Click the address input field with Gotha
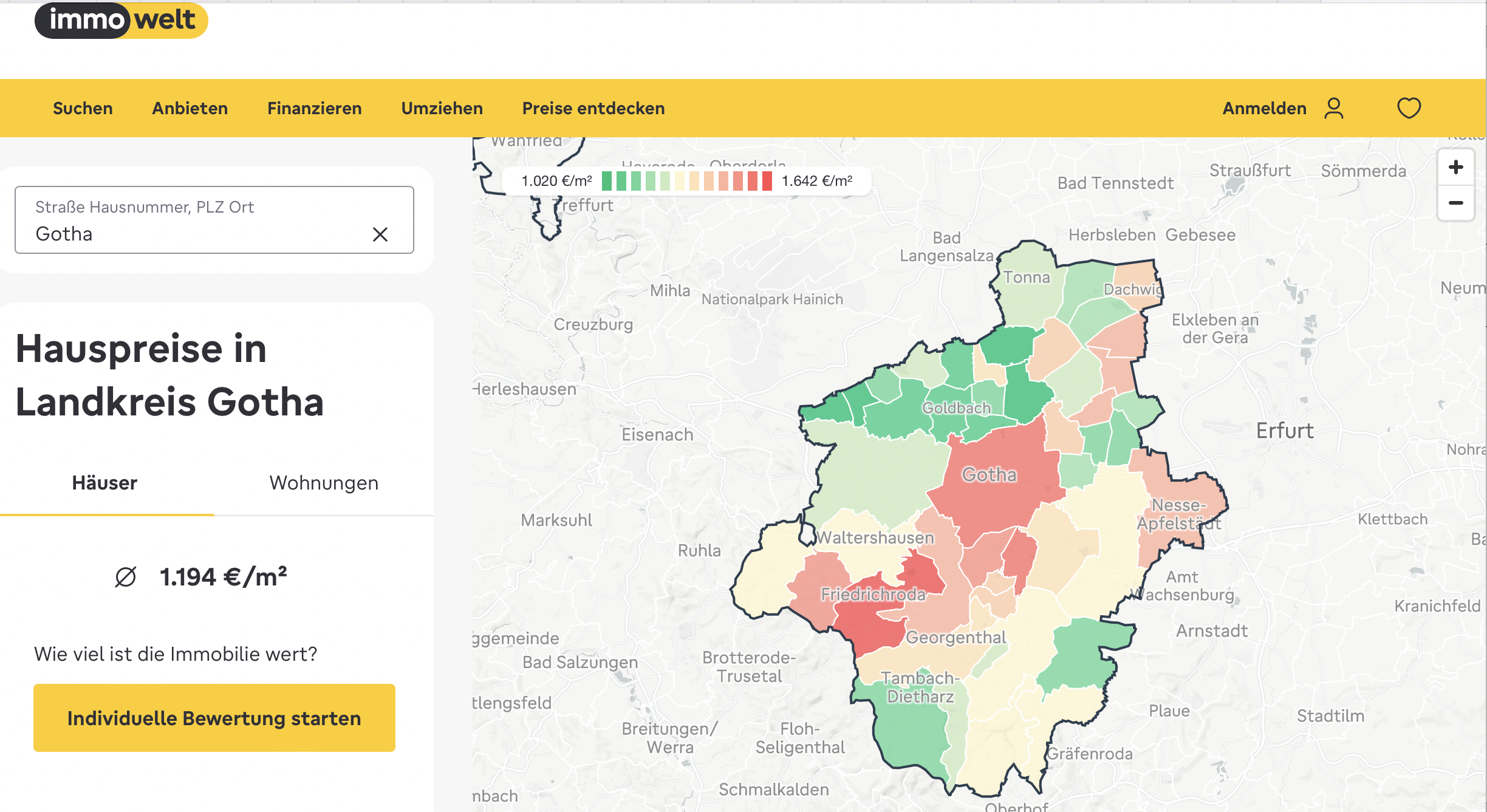 point(214,220)
